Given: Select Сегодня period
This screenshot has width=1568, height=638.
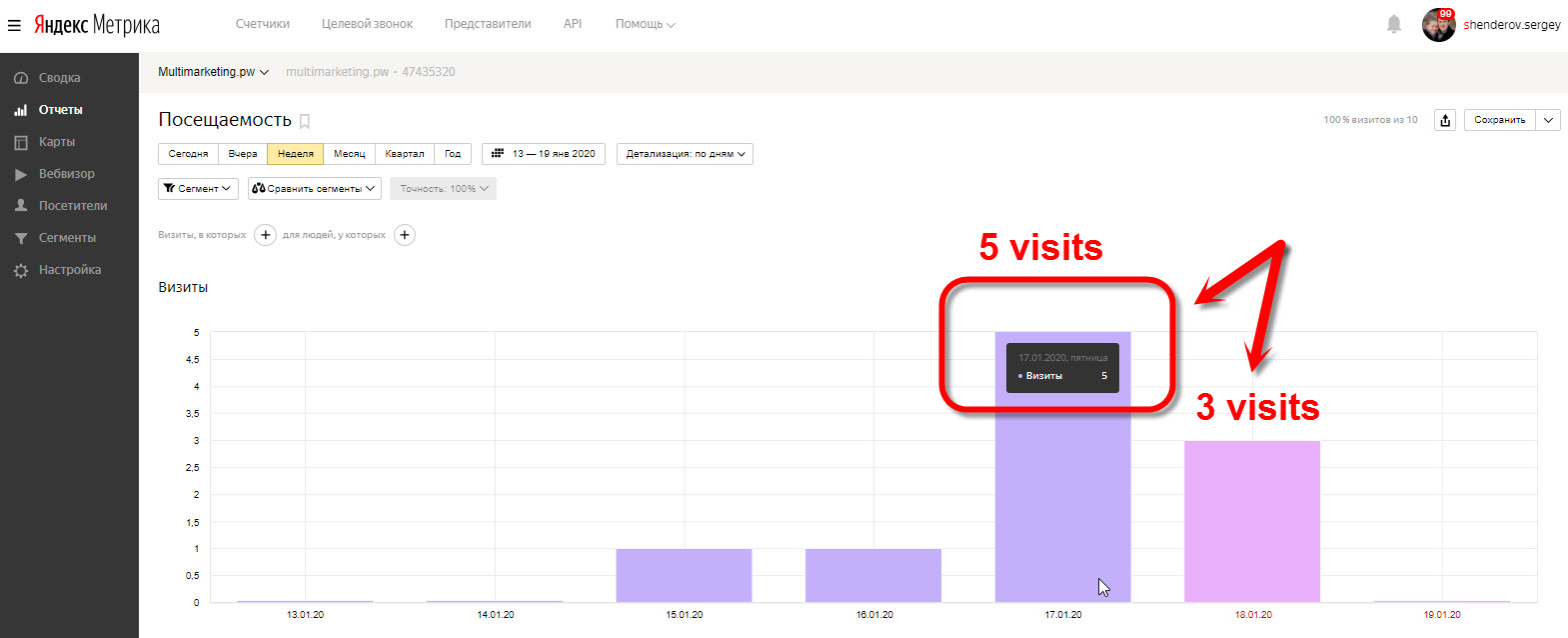Looking at the screenshot, I should pos(188,154).
